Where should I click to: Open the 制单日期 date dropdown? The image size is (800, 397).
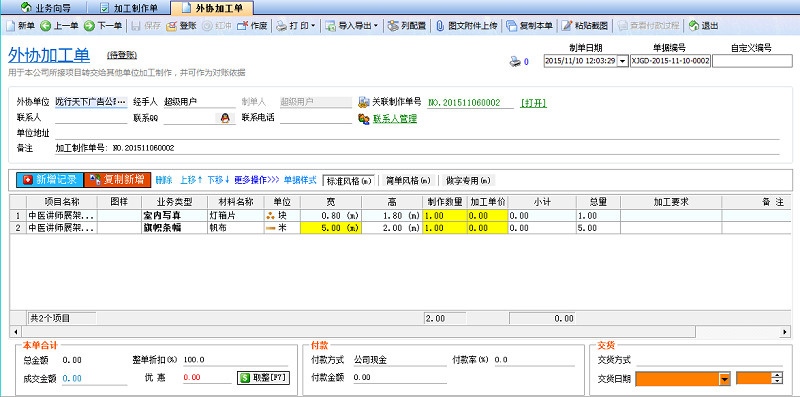pyautogui.click(x=622, y=61)
